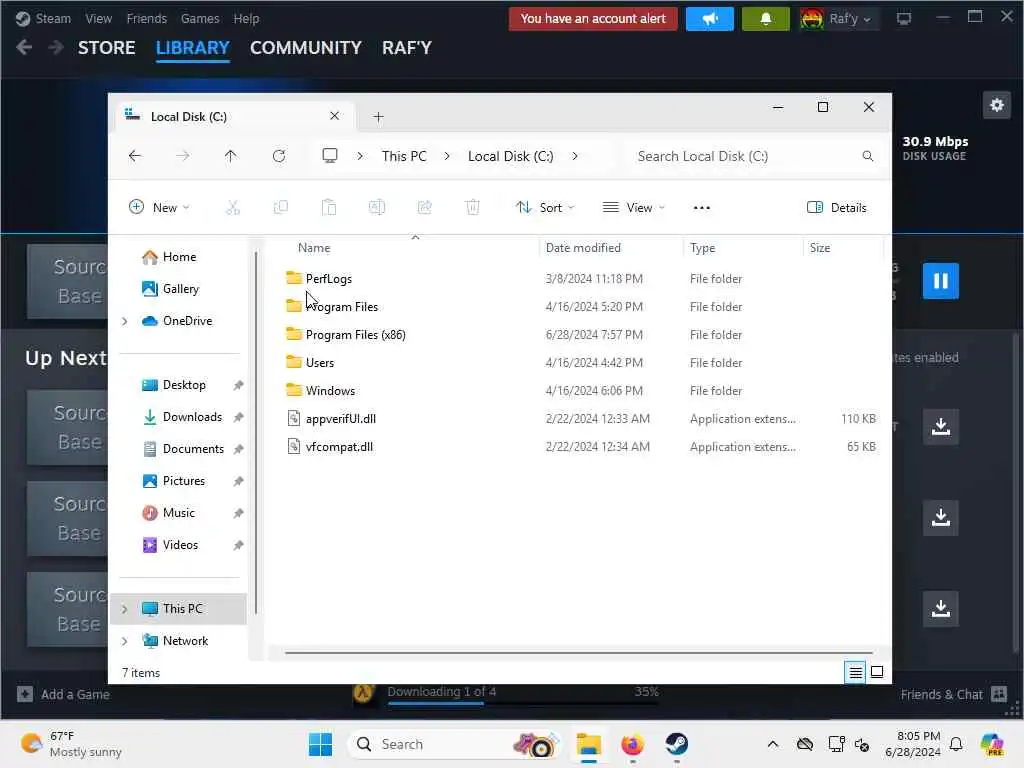Open the New dropdown menu

tap(159, 208)
